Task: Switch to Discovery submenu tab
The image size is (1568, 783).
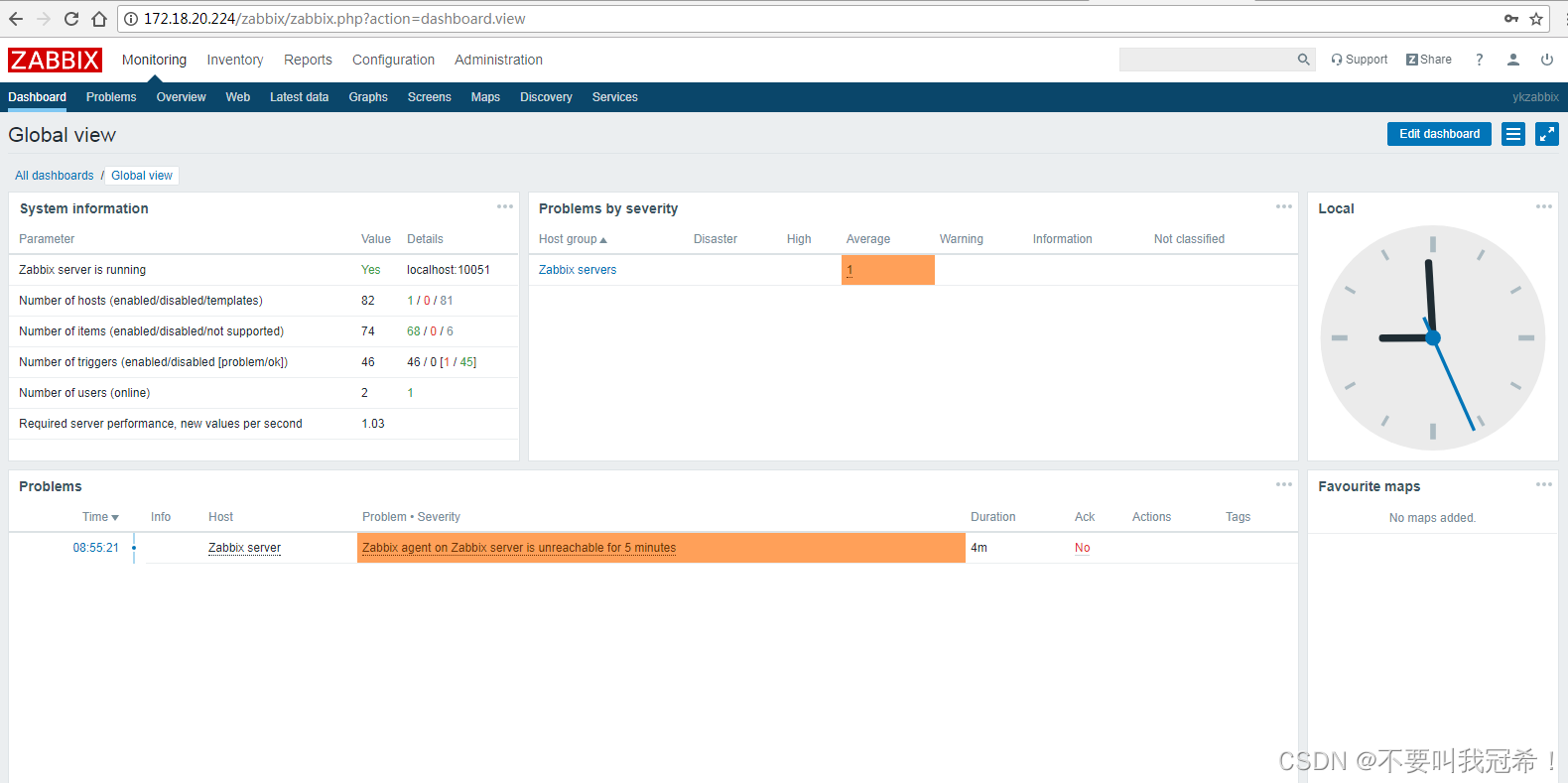Action: pos(546,97)
